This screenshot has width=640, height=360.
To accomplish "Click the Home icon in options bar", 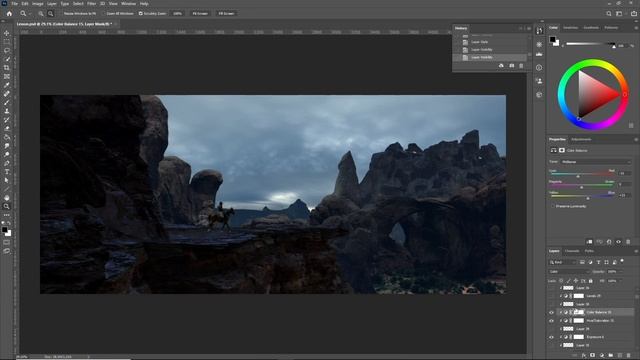I will pos(9,13).
